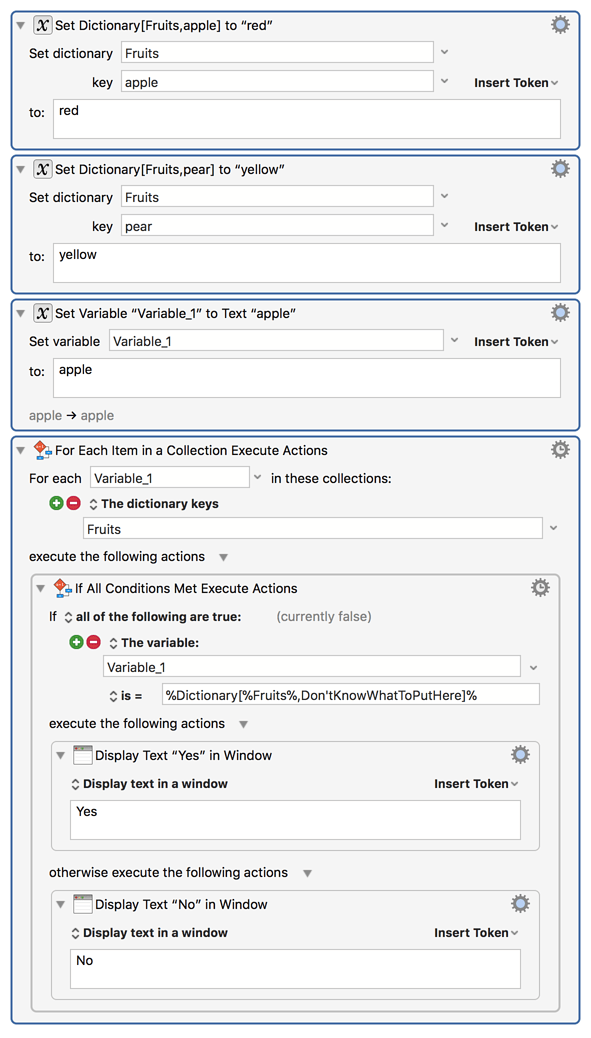Open gear menu for Display Text Yes action

tap(520, 754)
